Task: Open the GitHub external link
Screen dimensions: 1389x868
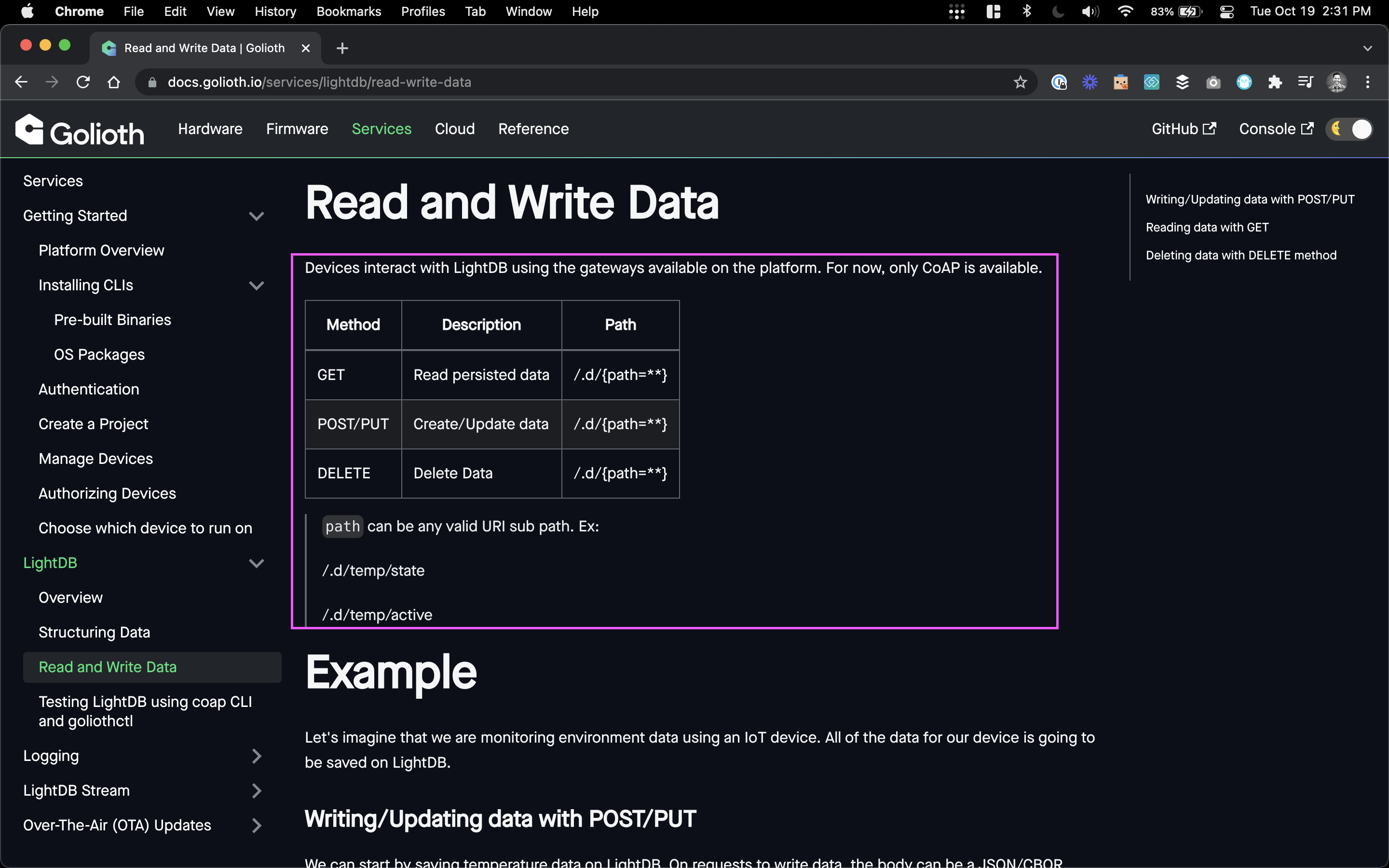Action: coord(1183,129)
